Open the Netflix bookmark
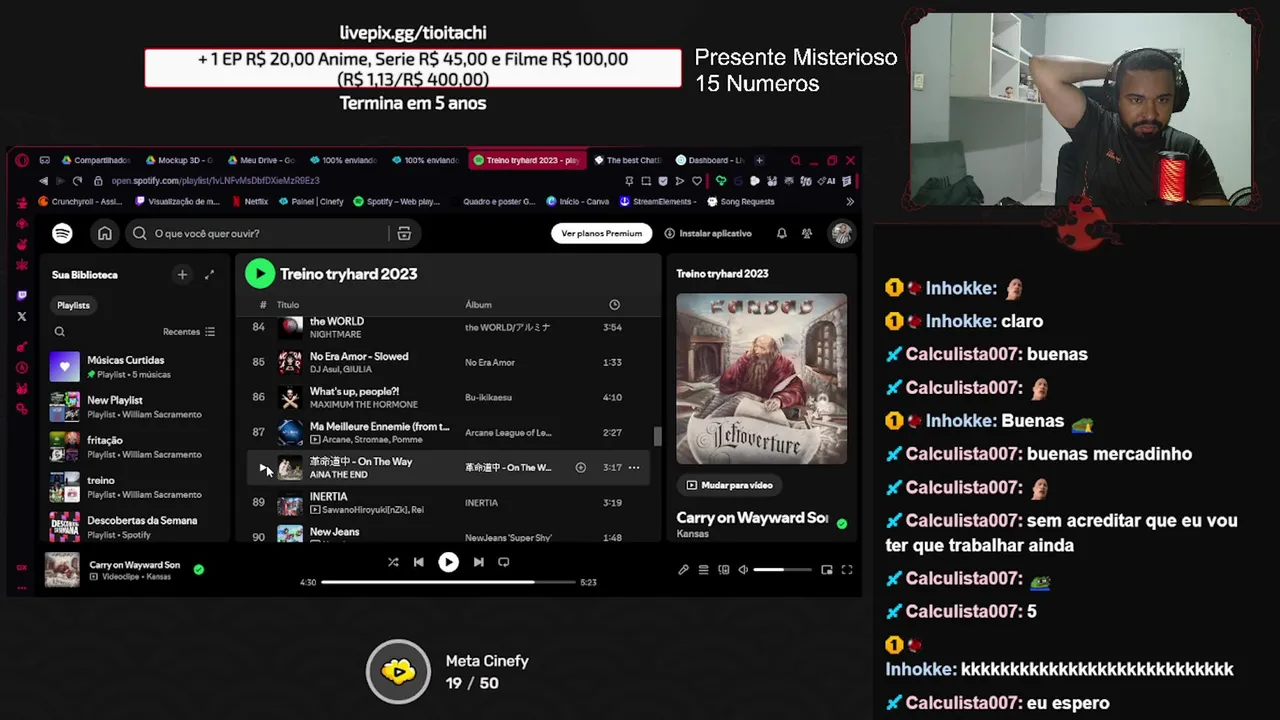This screenshot has height=720, width=1280. (250, 201)
